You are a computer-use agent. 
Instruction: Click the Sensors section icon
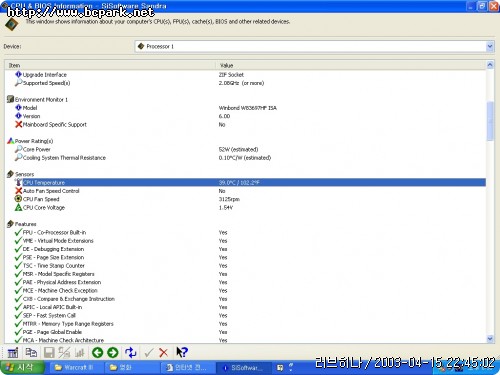coord(10,174)
